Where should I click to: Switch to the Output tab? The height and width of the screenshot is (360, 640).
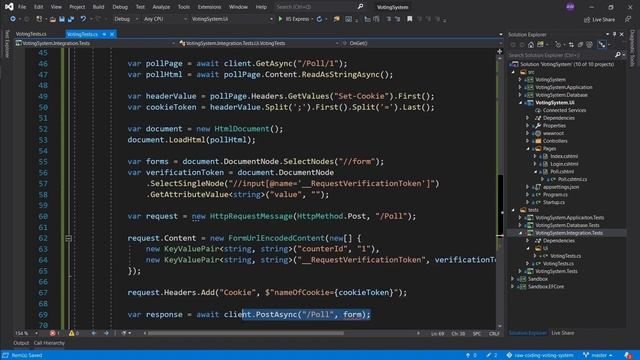[x=21, y=343]
